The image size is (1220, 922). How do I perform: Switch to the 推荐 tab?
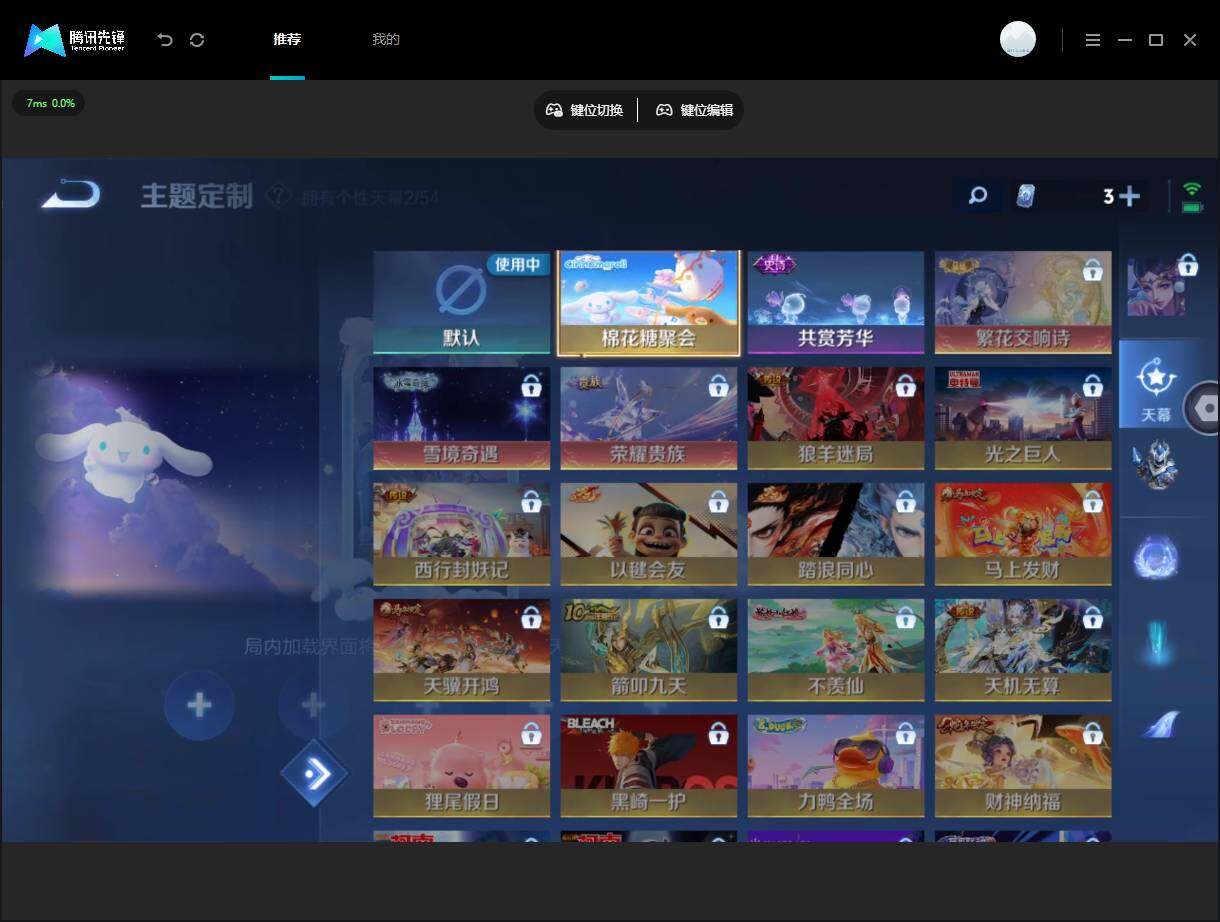tap(287, 39)
